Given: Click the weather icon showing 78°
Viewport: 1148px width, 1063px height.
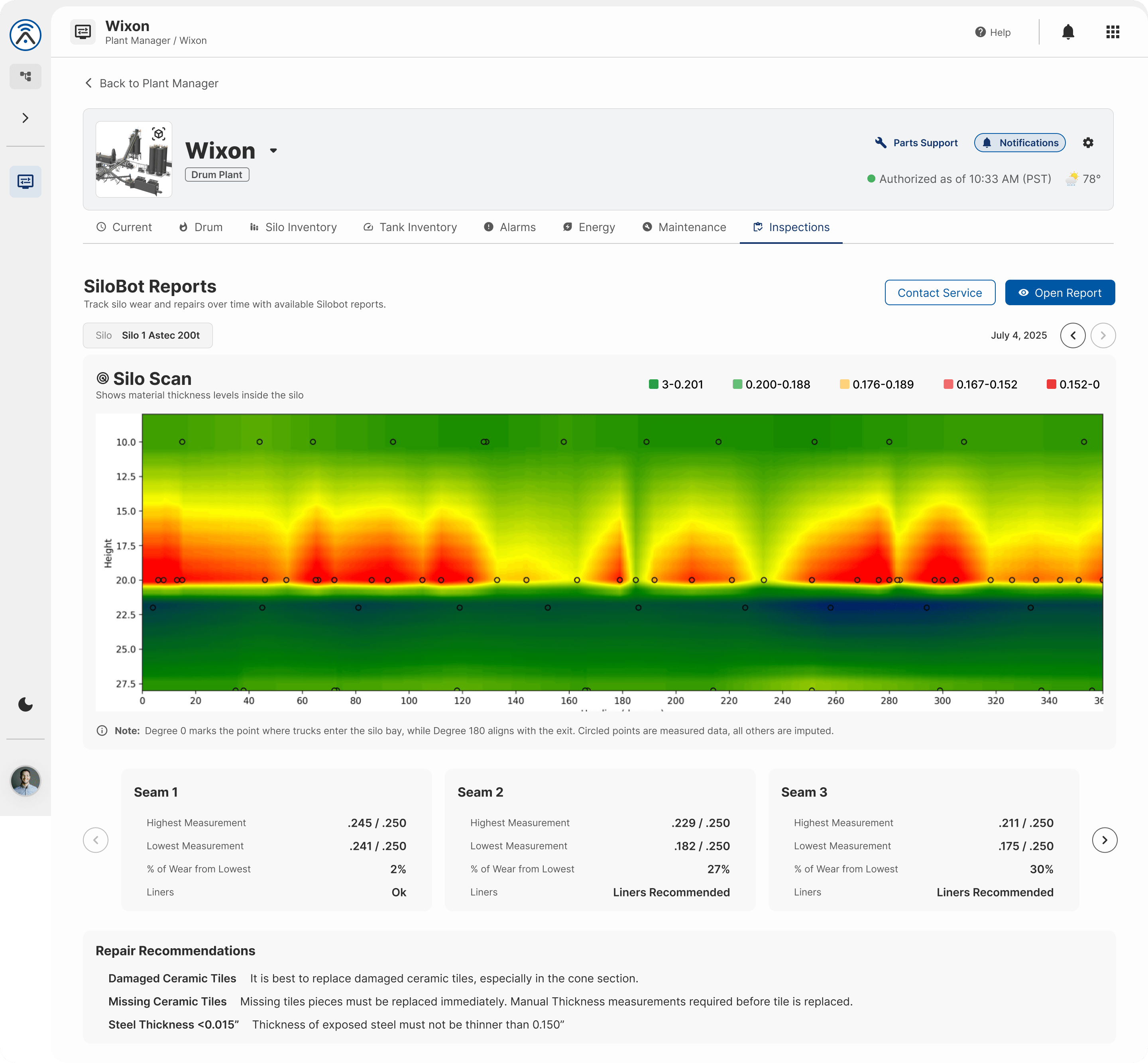Looking at the screenshot, I should click(1071, 179).
